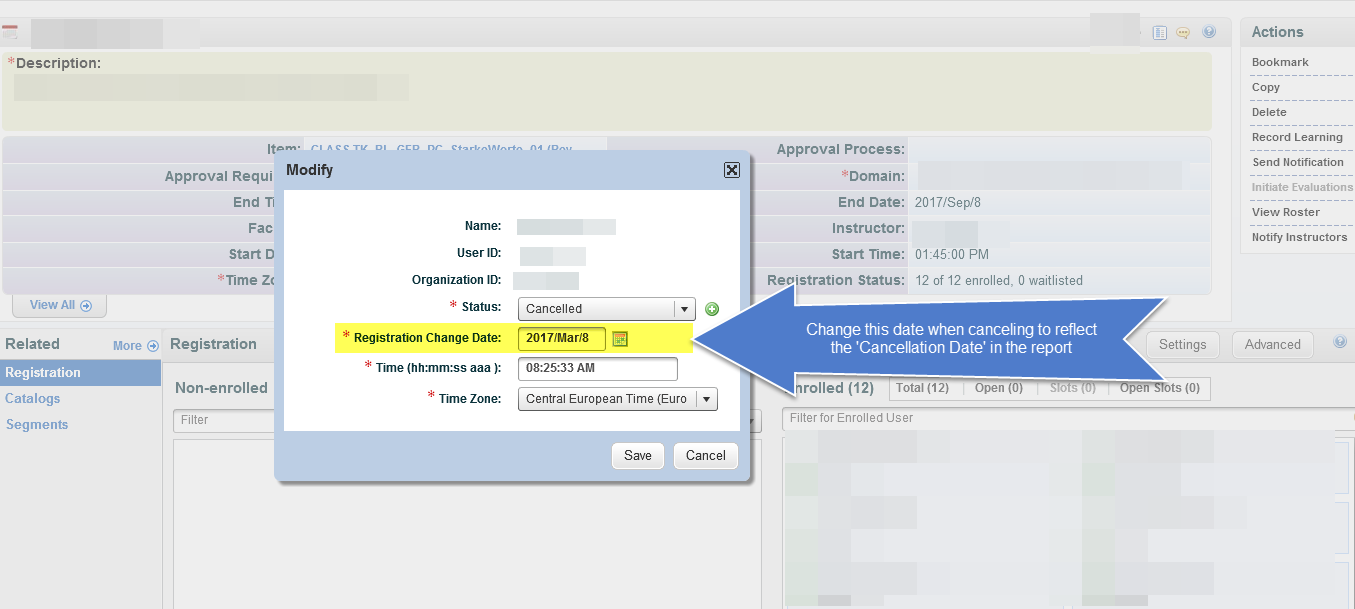Click Copy in the Actions panel

coord(1266,87)
